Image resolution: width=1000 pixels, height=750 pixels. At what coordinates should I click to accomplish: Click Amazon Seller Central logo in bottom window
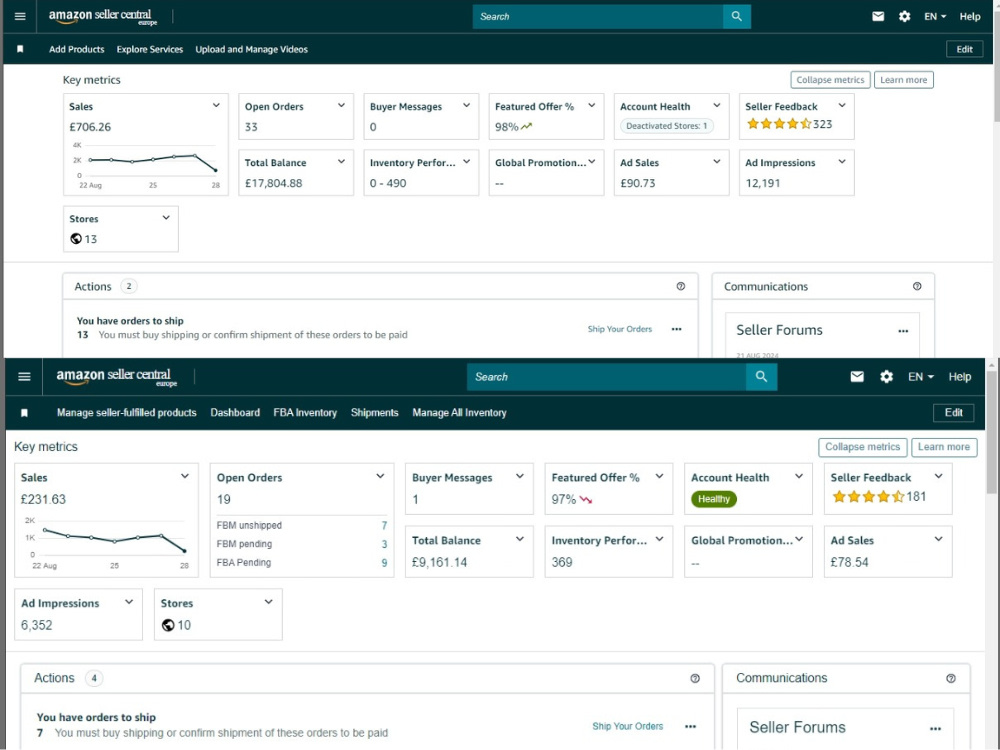116,377
